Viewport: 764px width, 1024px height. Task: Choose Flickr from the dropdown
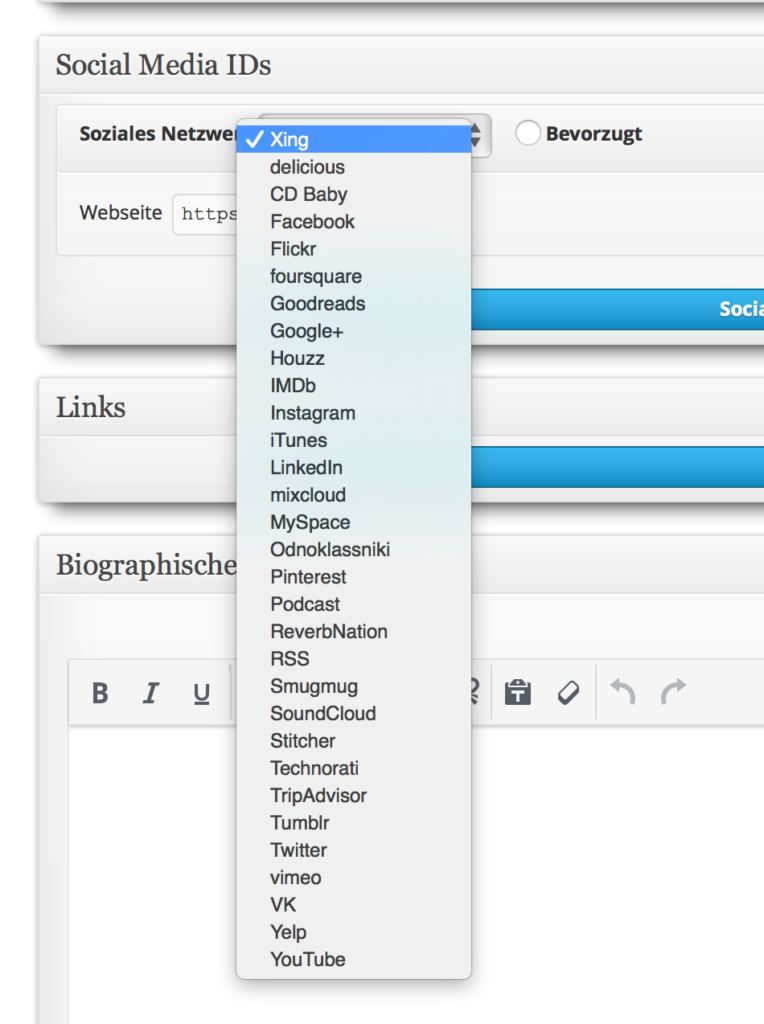coord(353,249)
